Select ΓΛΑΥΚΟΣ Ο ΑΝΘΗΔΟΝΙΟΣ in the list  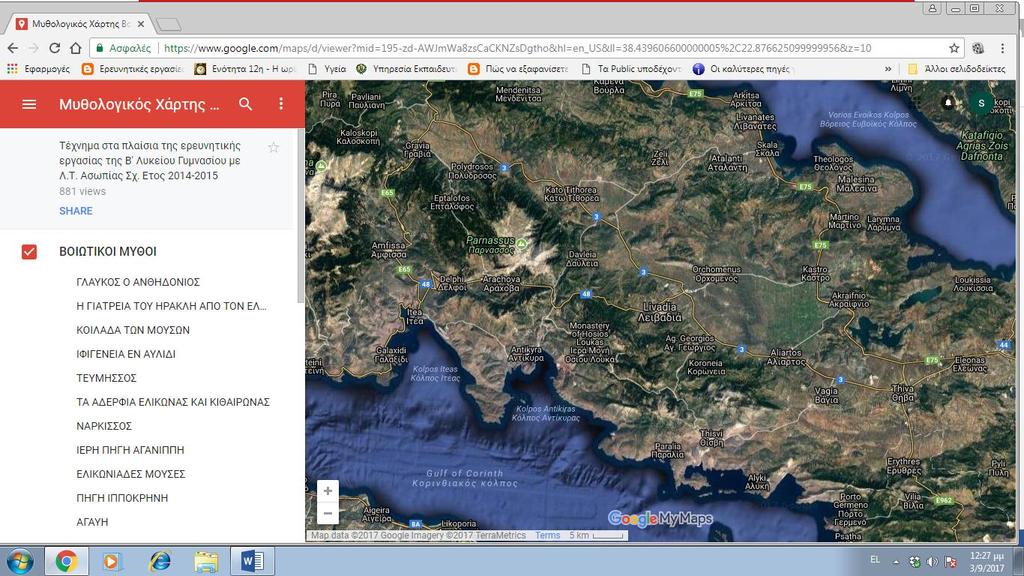[138, 282]
